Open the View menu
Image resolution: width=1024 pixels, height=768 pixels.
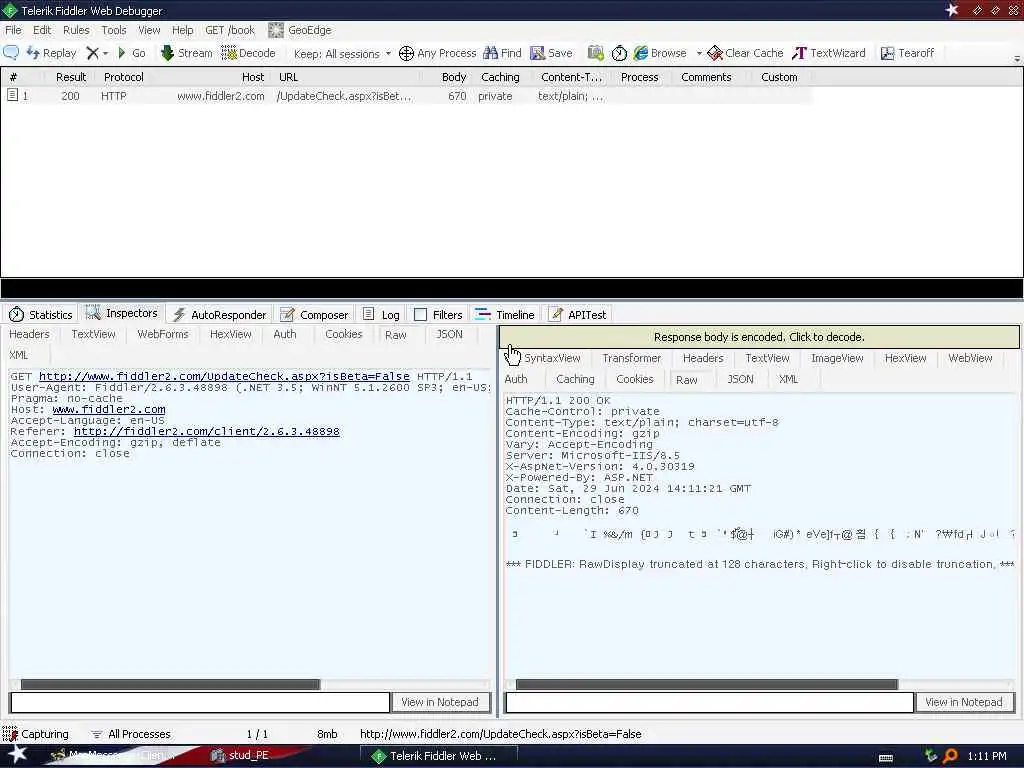click(149, 30)
